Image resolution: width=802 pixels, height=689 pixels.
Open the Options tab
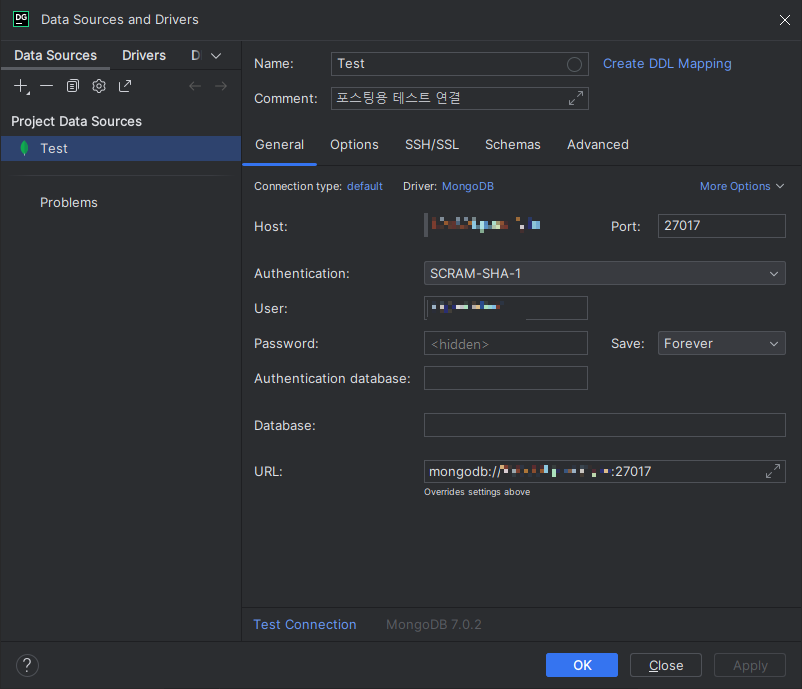click(x=354, y=145)
